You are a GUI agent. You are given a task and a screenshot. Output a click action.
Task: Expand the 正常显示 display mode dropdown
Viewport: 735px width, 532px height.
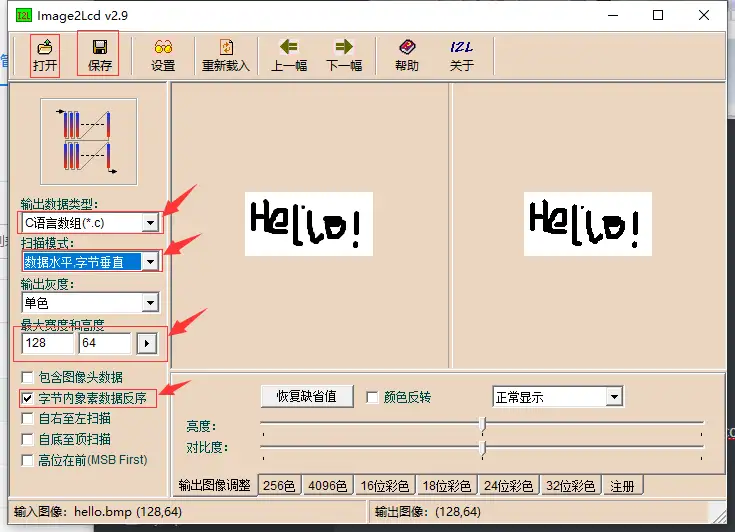(x=613, y=397)
